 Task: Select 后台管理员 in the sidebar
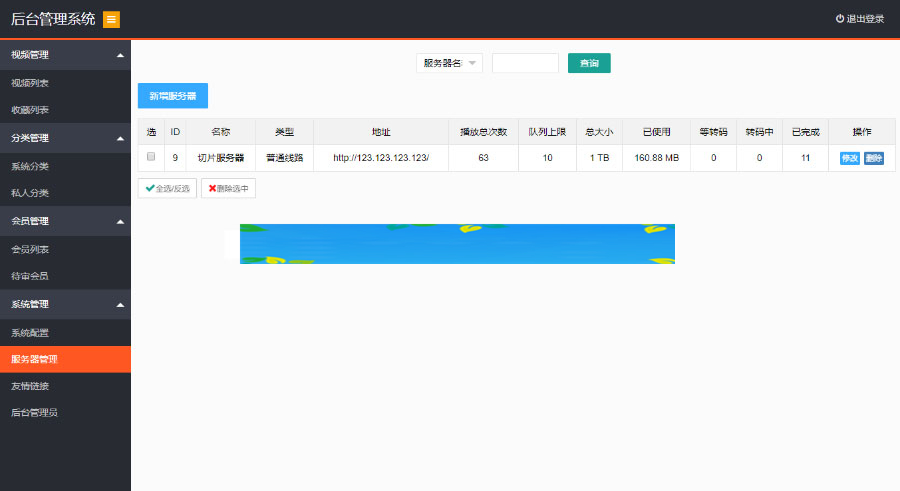34,412
